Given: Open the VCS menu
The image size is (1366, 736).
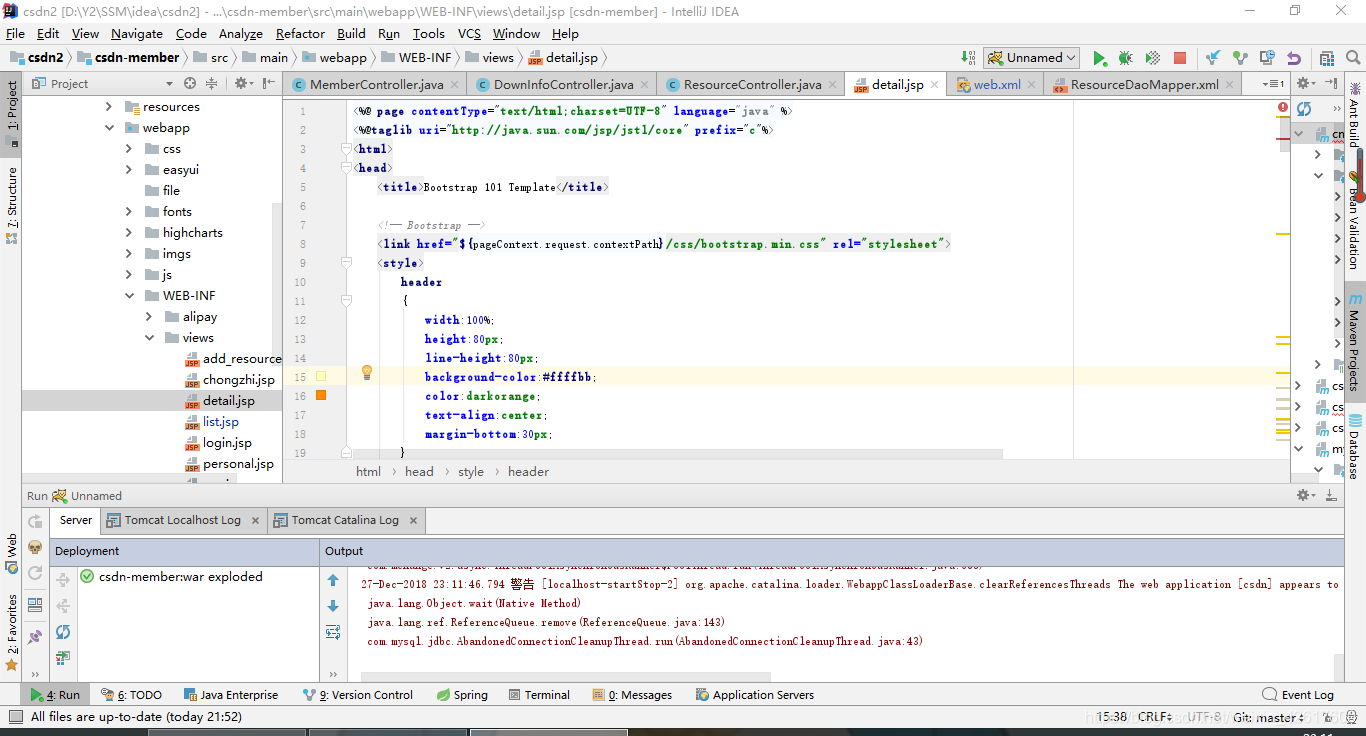Looking at the screenshot, I should tap(469, 34).
